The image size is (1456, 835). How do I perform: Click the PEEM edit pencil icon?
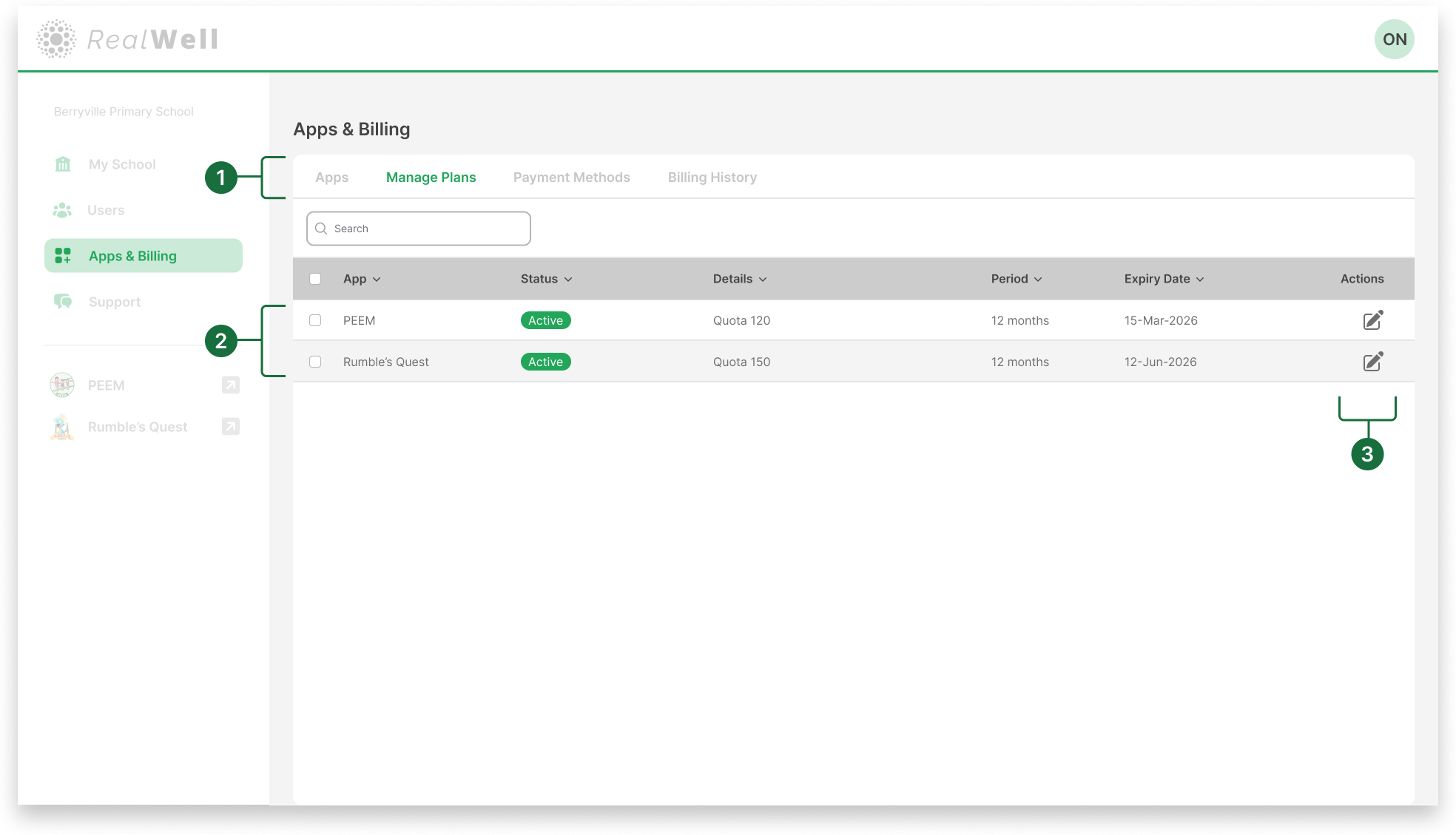(x=1372, y=320)
